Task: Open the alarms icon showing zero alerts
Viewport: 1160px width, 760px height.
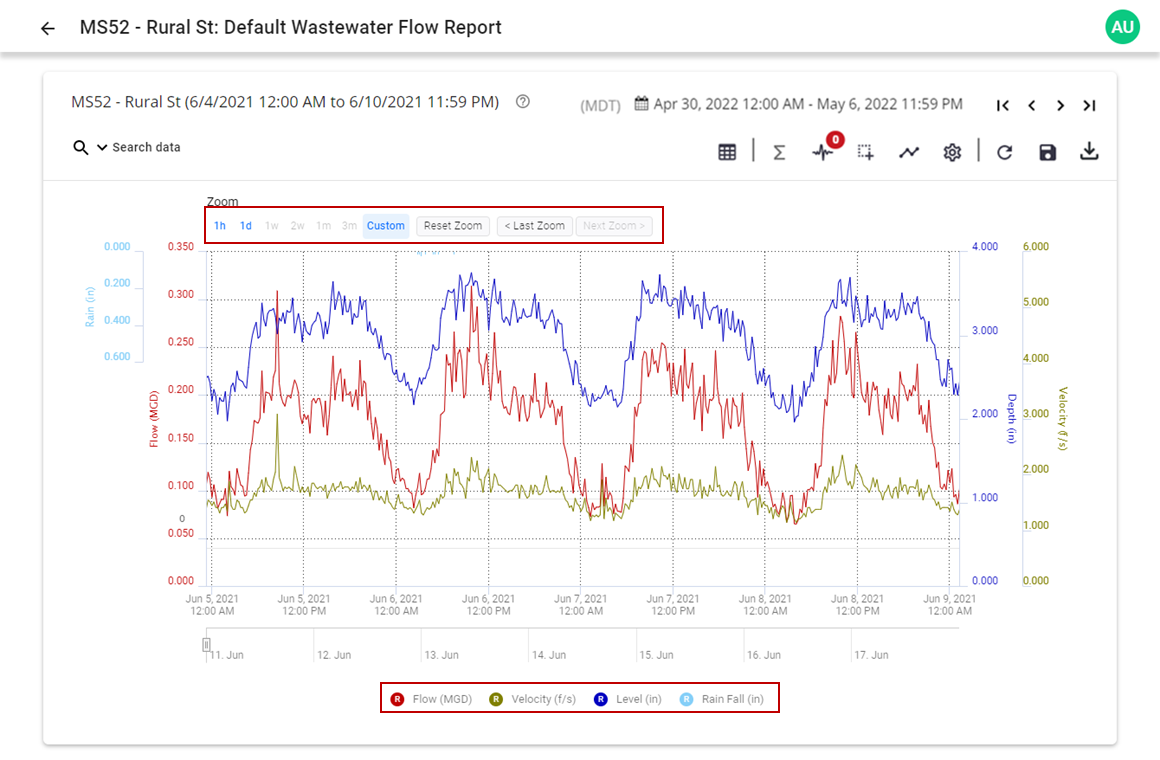Action: [822, 152]
